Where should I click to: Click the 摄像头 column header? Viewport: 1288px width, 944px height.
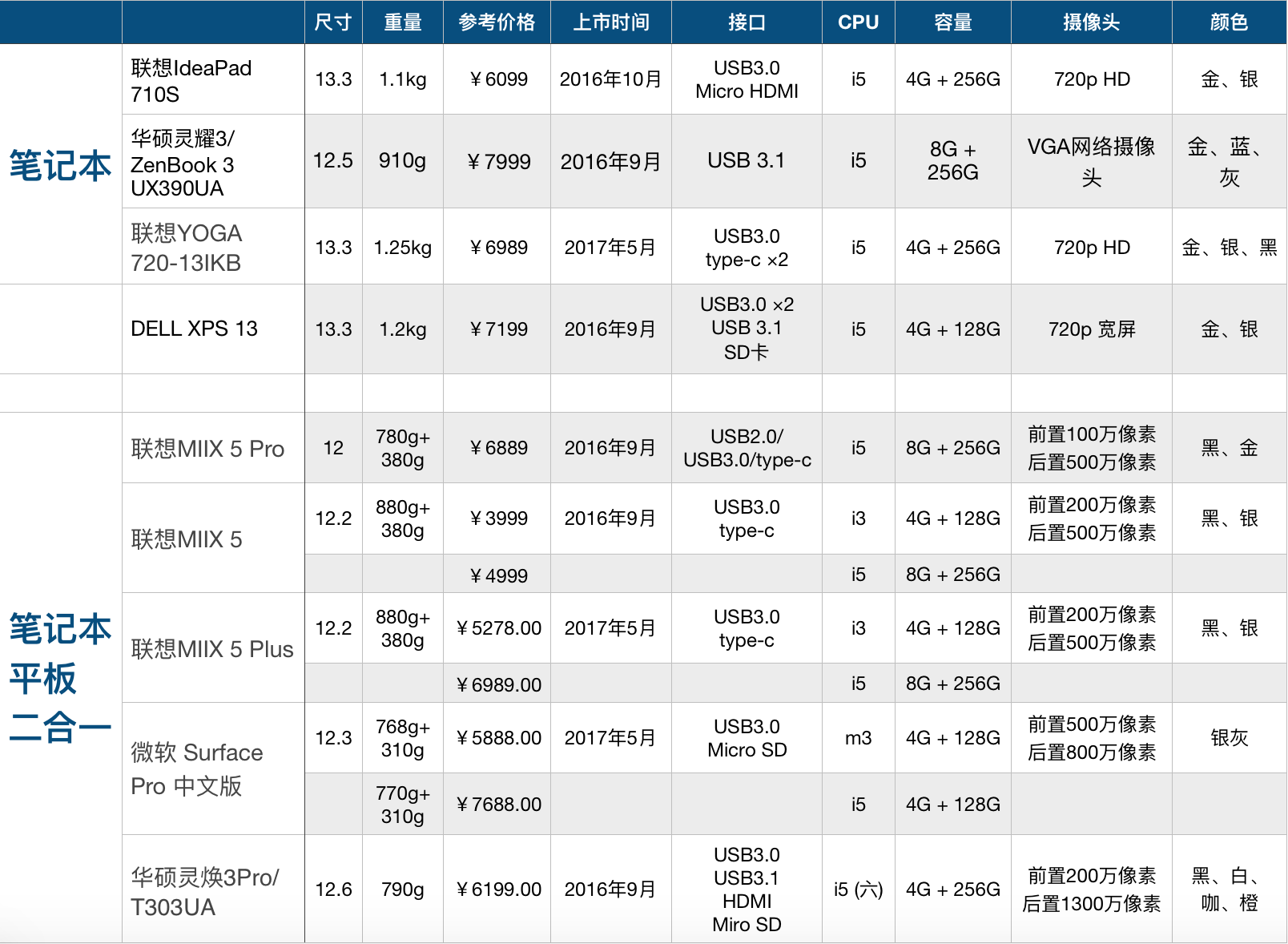(x=1092, y=22)
